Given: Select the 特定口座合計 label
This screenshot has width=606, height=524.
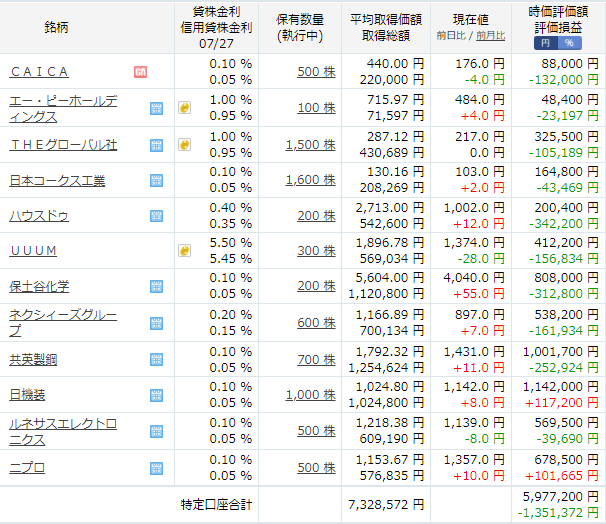Looking at the screenshot, I should click(216, 505).
